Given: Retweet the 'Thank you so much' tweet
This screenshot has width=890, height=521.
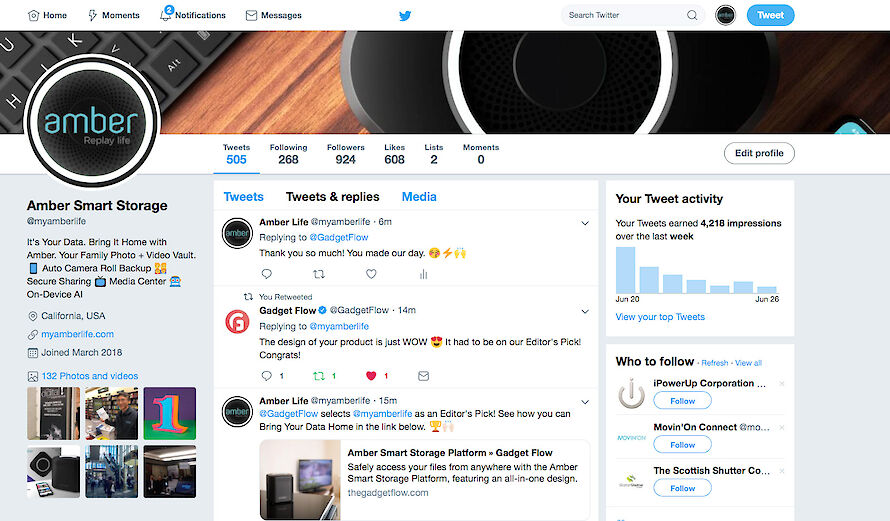Looking at the screenshot, I should [x=319, y=274].
